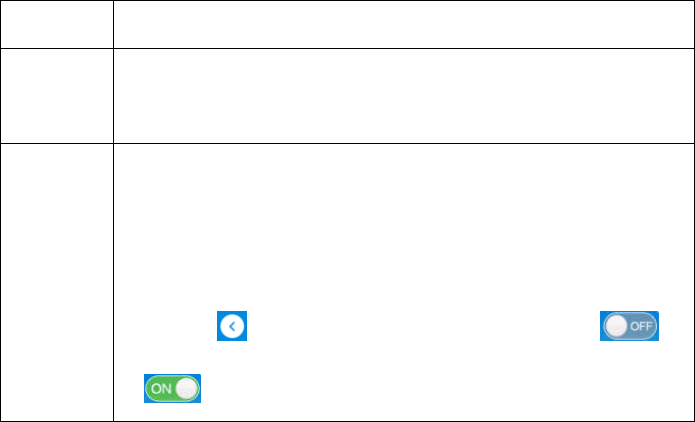Collapse using the left chevron button
This screenshot has height=422, width=695.
pyautogui.click(x=232, y=326)
